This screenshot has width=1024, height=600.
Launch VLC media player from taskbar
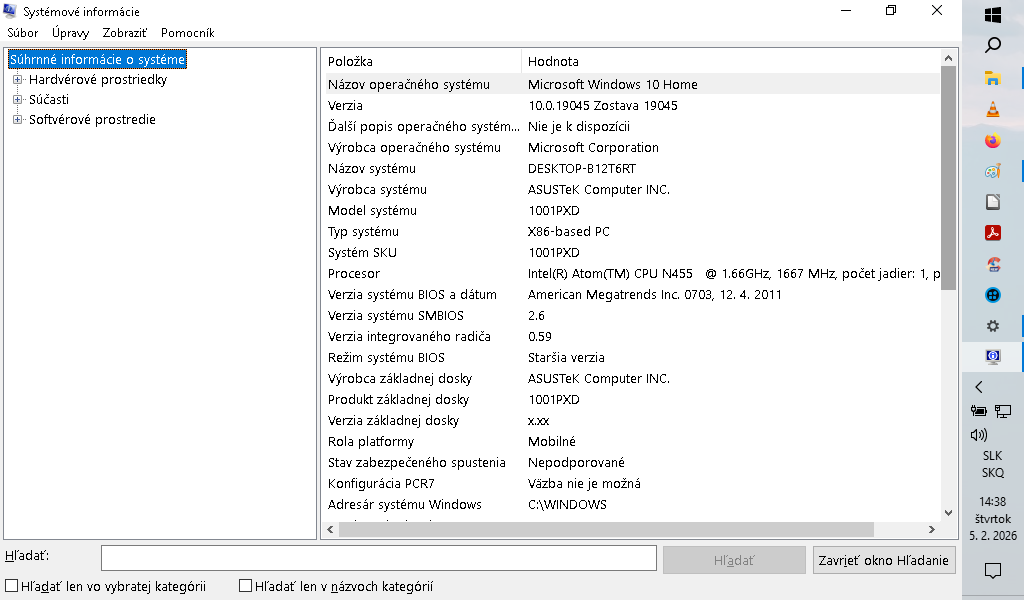[x=993, y=110]
